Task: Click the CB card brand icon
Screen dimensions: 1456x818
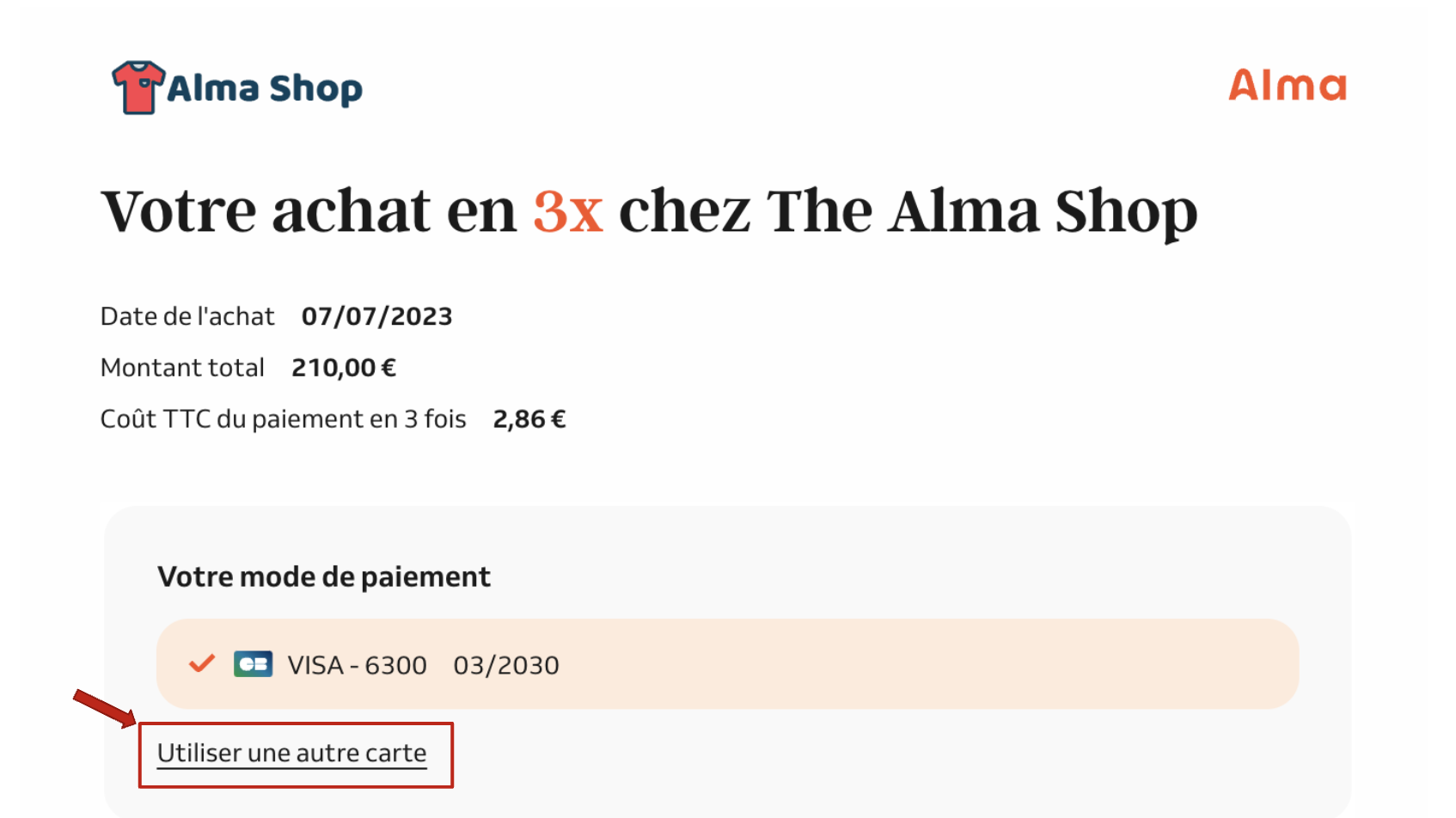Action: [x=253, y=664]
